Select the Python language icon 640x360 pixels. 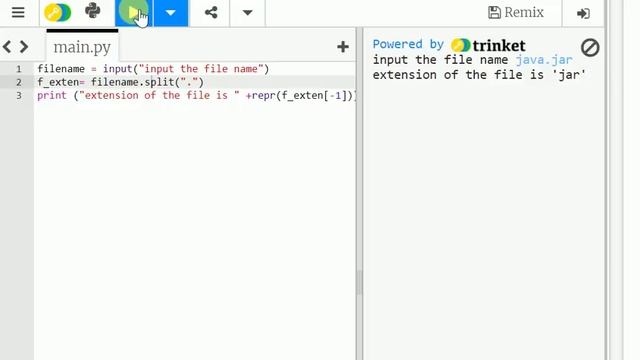tap(93, 11)
